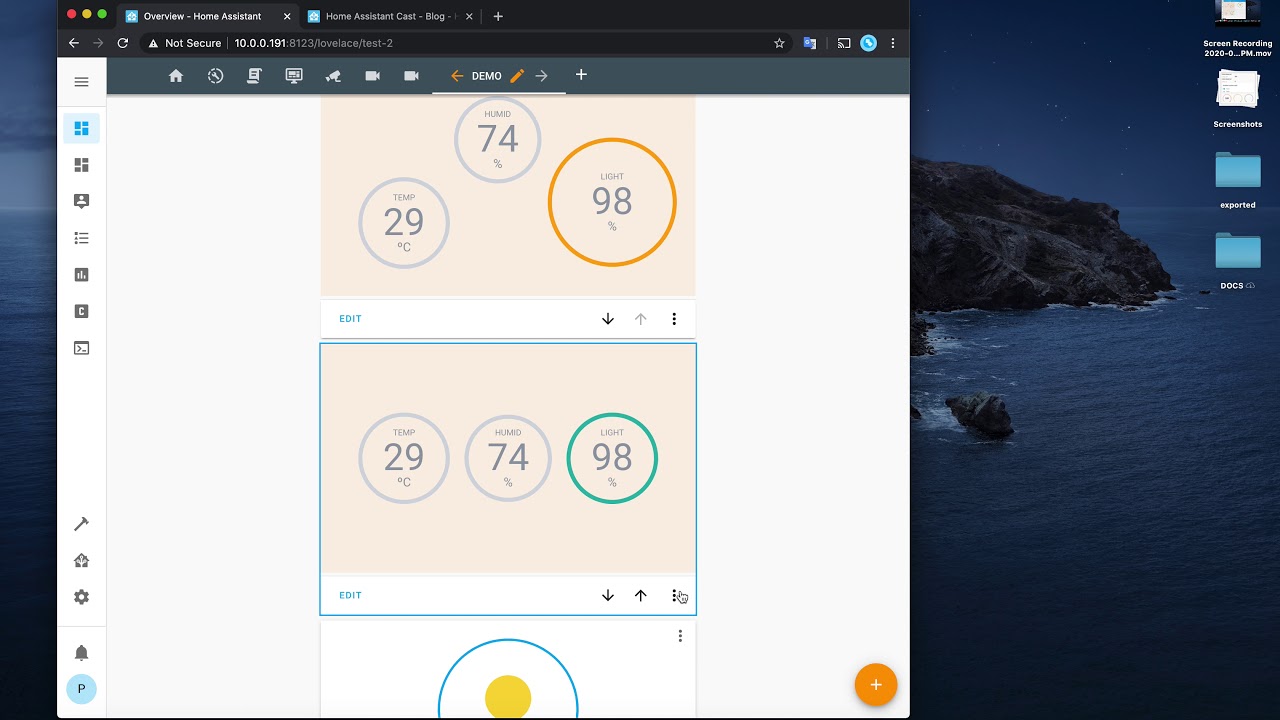Open the Terminal icon in sidebar
1280x720 pixels.
coord(82,348)
